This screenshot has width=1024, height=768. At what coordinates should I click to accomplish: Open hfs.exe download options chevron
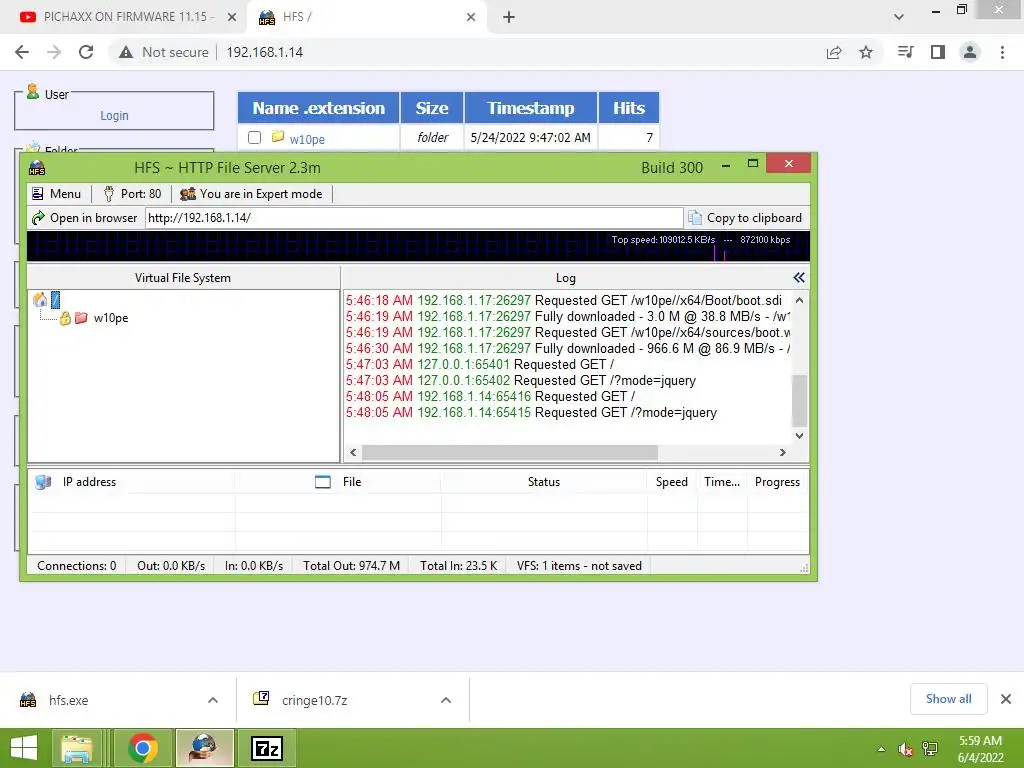click(213, 700)
